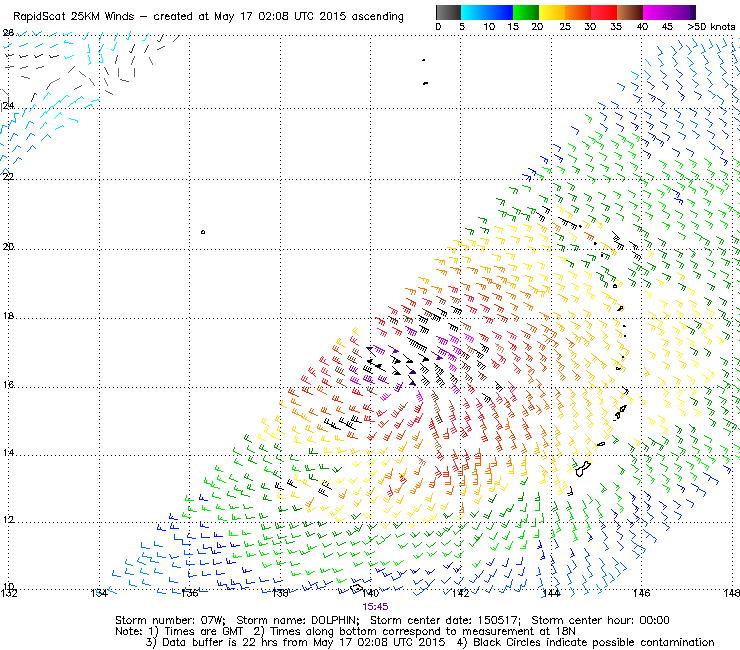
Task: Click the purple 15:45 time label
Action: [375, 607]
